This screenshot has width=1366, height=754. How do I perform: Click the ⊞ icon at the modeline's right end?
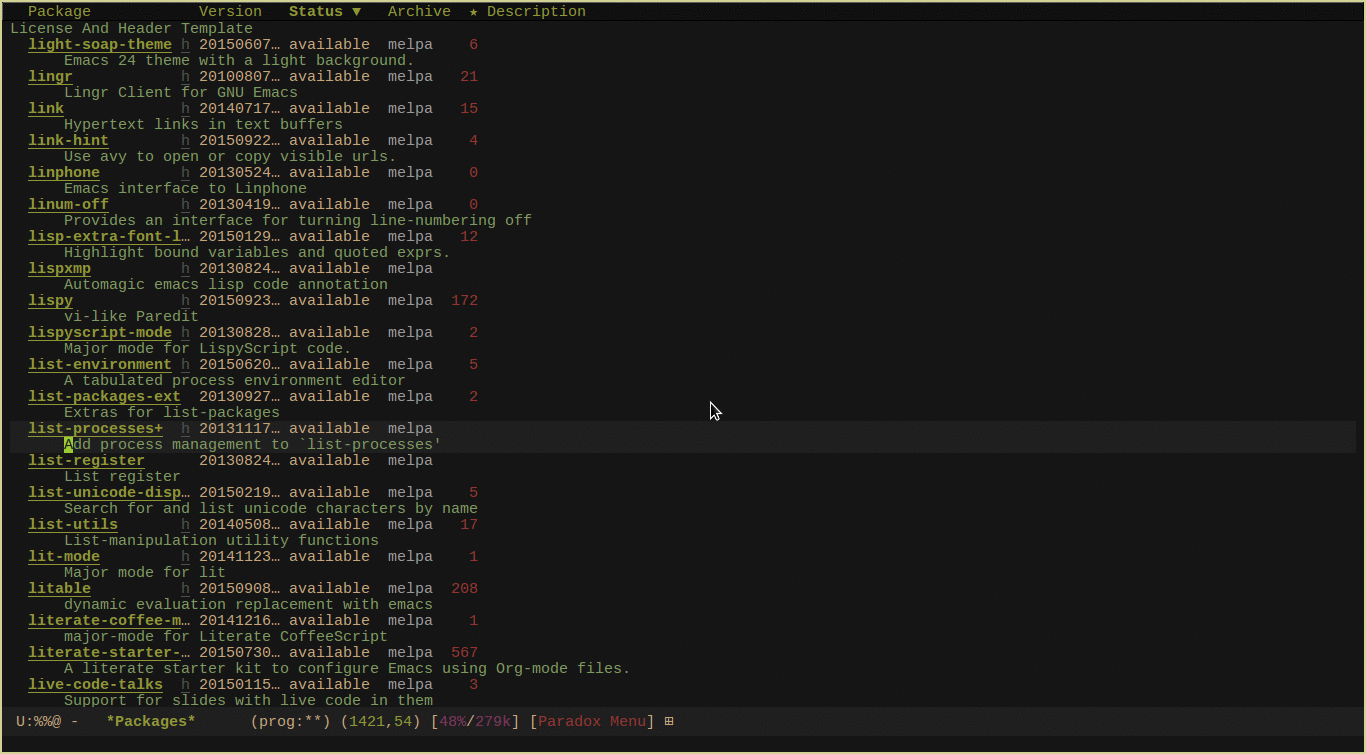pos(669,720)
